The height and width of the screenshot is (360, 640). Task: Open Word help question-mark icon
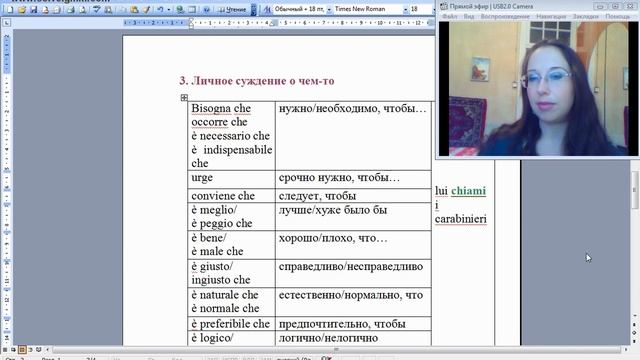coord(207,9)
